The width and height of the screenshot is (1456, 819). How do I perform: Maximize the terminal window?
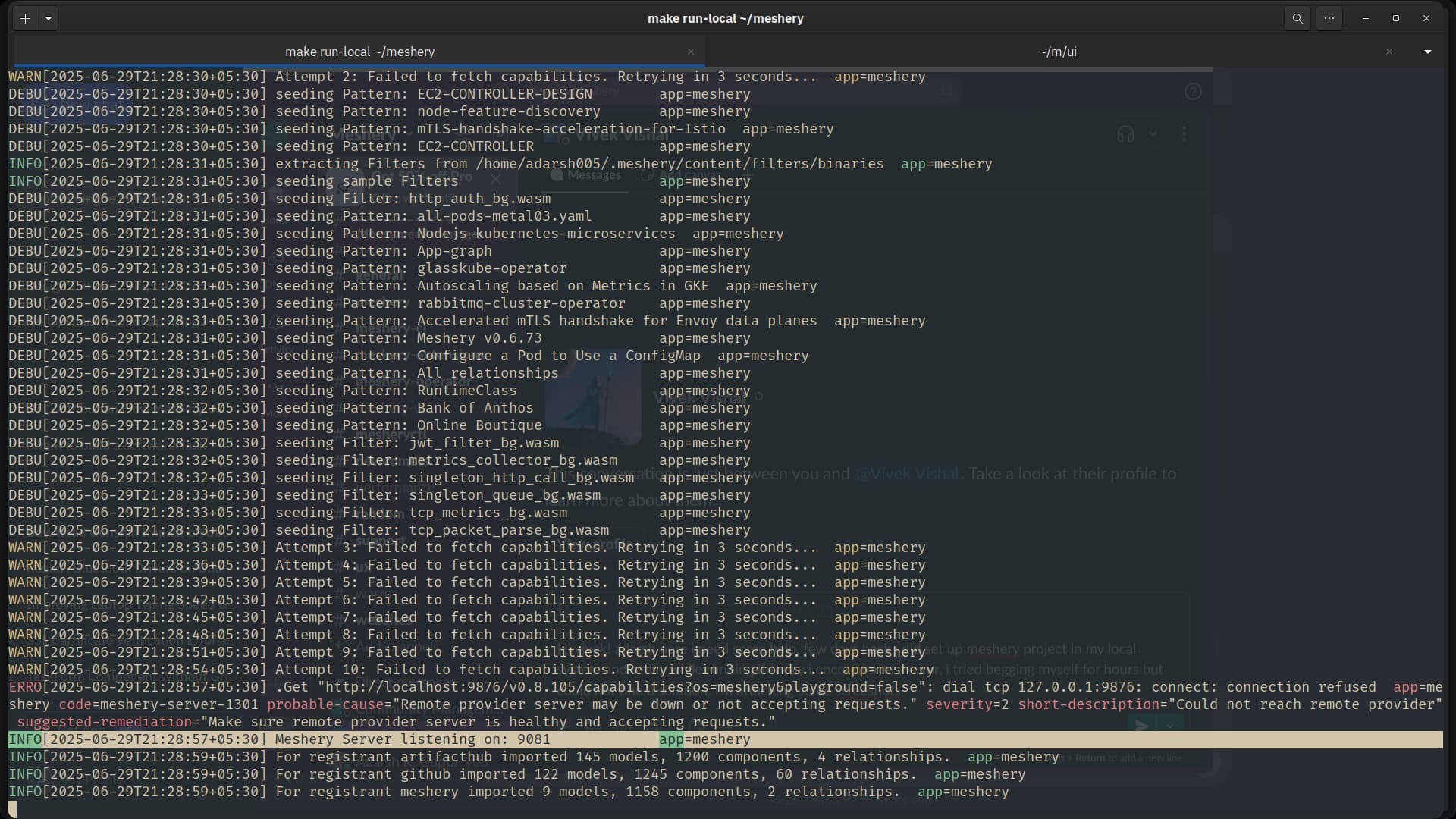(x=1395, y=18)
